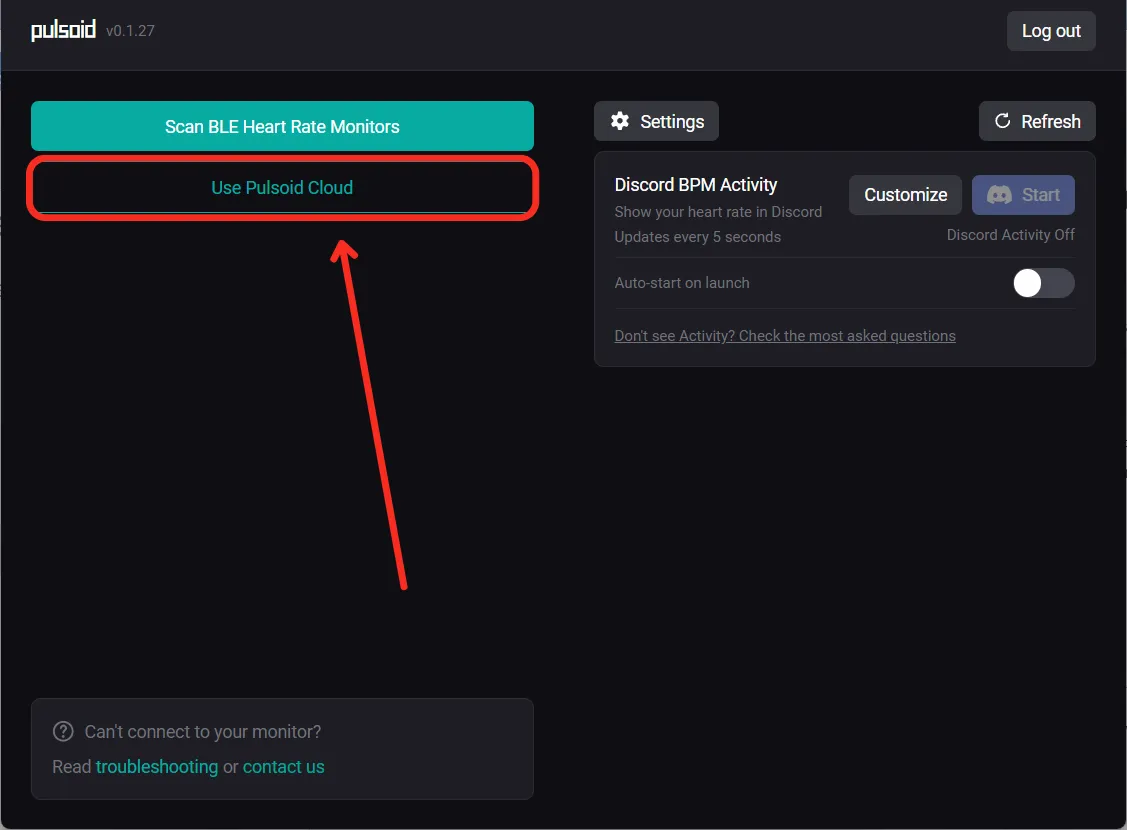
Task: Click the Discord logo on Start button
Action: point(999,195)
